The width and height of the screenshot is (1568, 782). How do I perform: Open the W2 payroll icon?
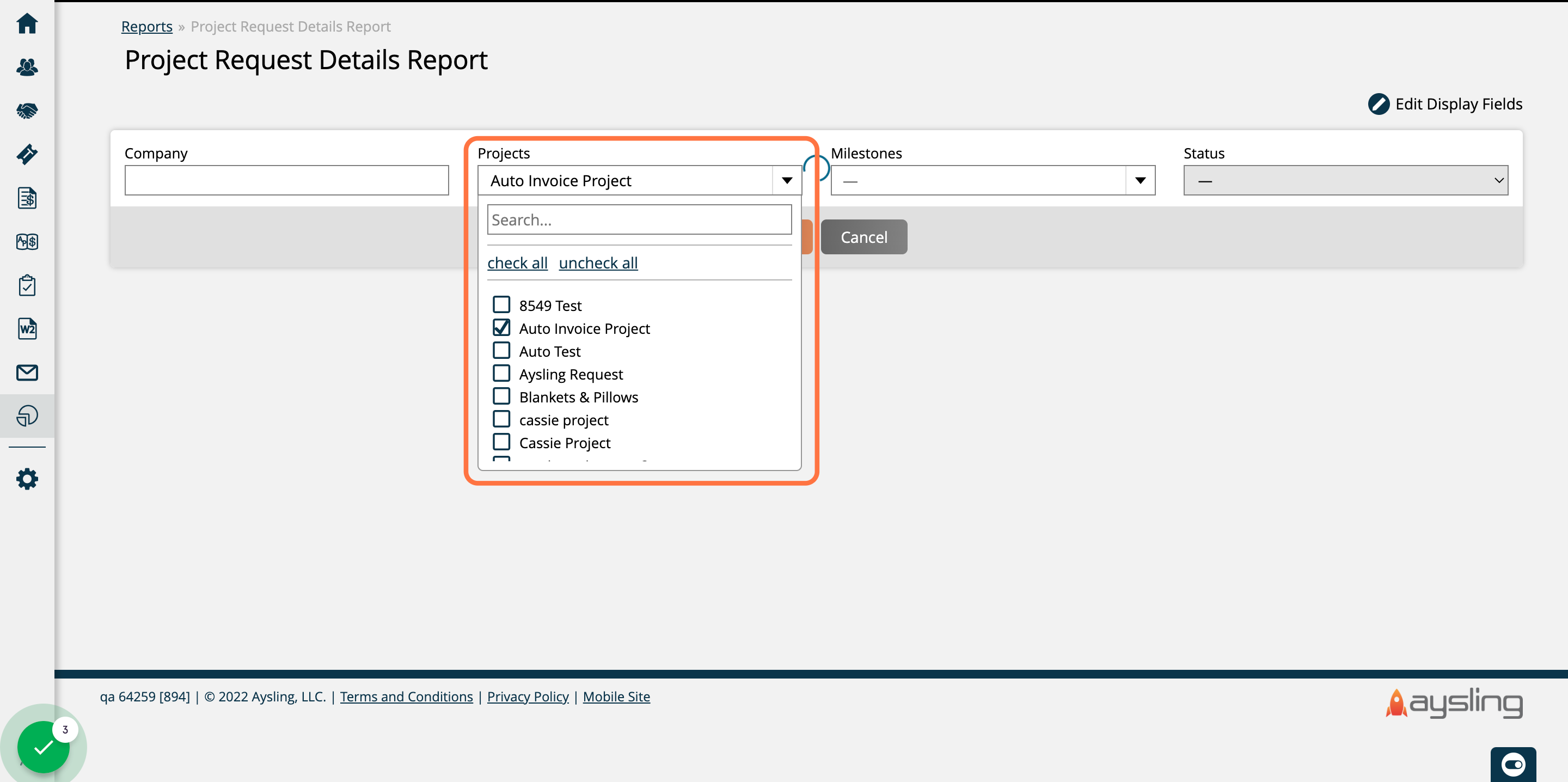pyautogui.click(x=27, y=329)
